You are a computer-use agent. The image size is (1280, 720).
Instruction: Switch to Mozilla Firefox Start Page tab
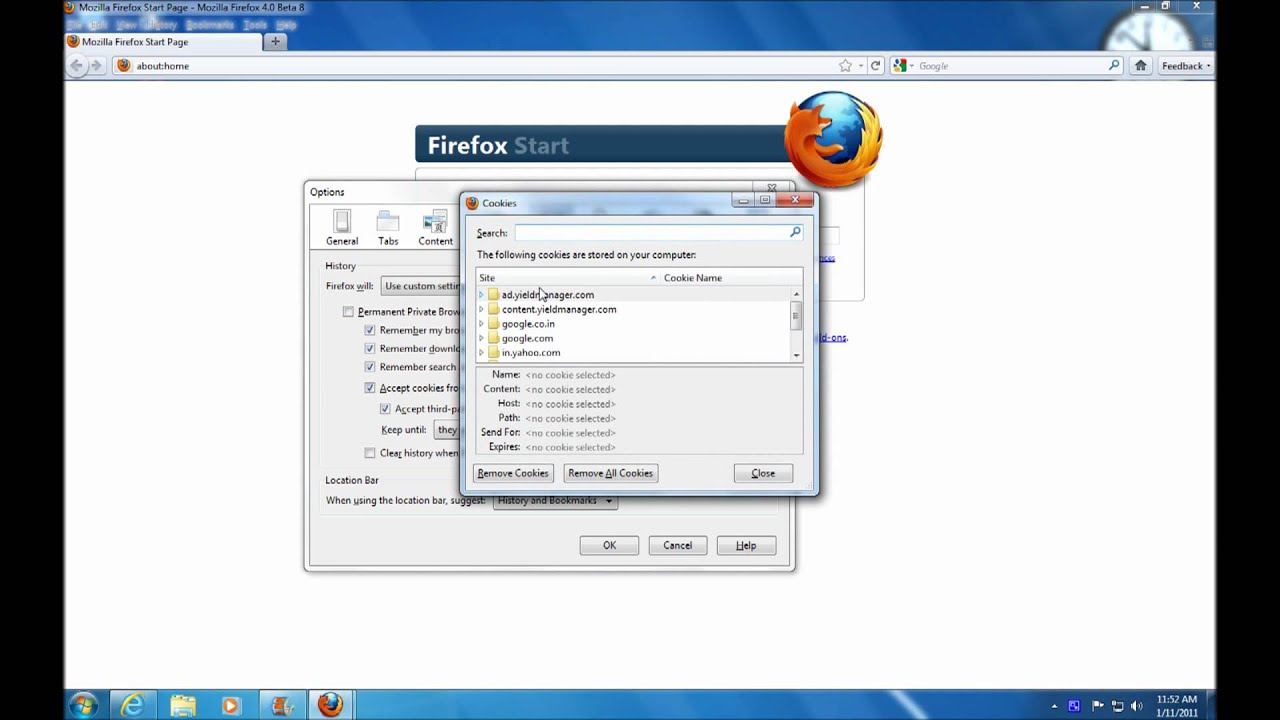(162, 42)
